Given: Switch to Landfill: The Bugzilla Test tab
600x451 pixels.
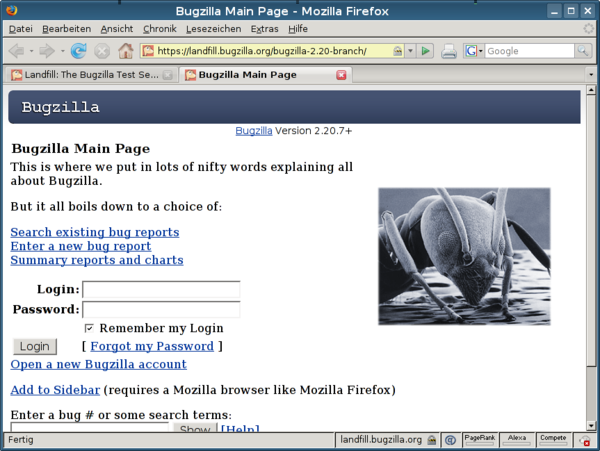Looking at the screenshot, I should tap(92, 75).
